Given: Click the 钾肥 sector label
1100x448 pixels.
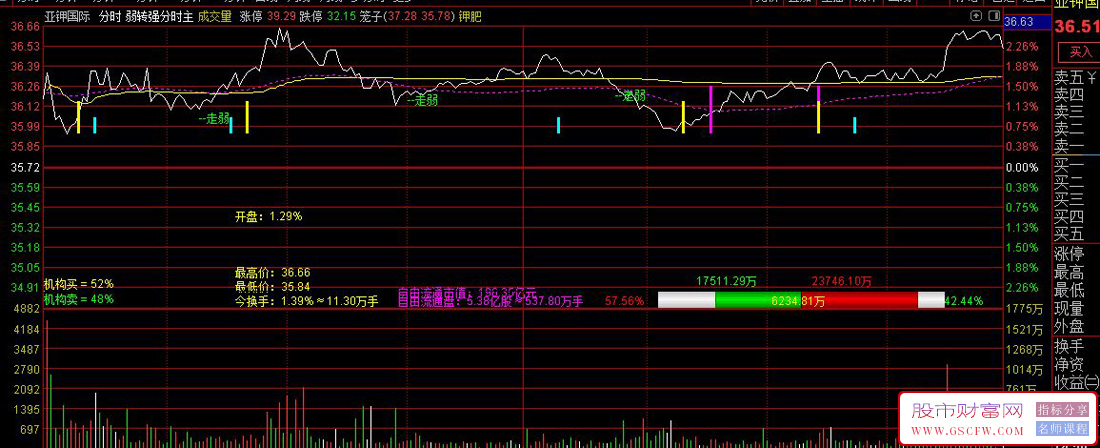Looking at the screenshot, I should (x=470, y=17).
